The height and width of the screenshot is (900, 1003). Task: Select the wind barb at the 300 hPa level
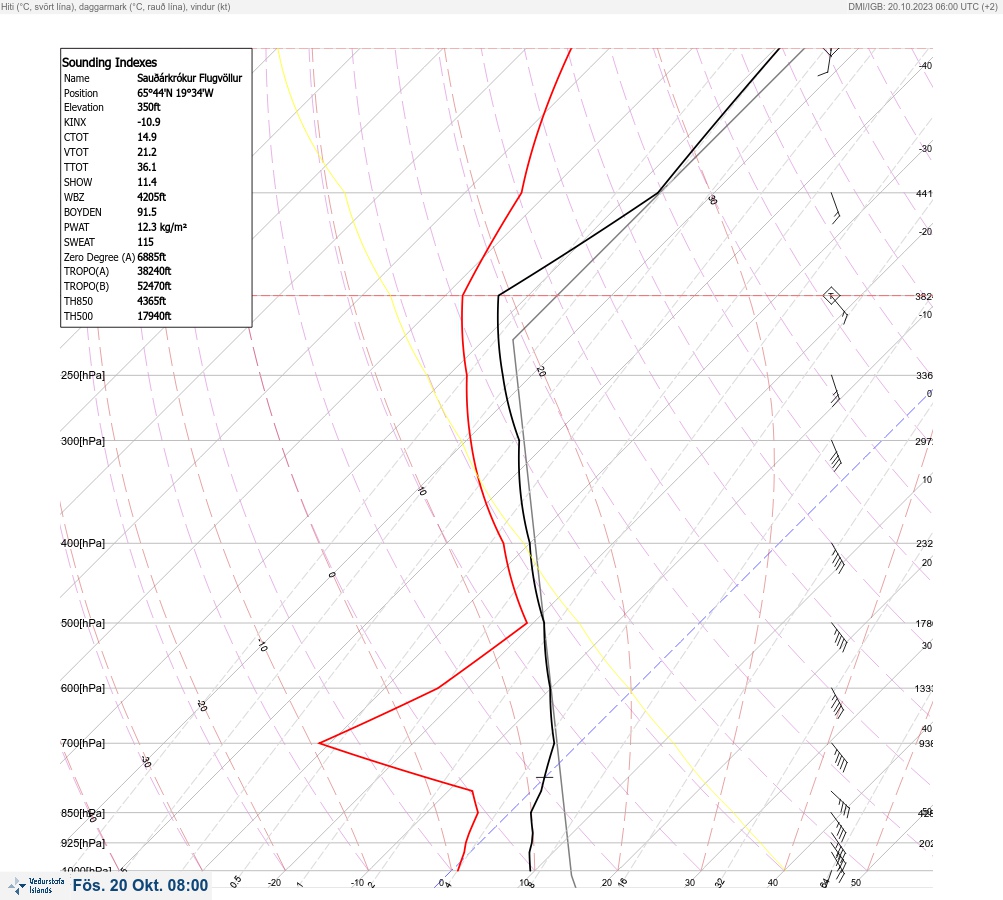835,455
